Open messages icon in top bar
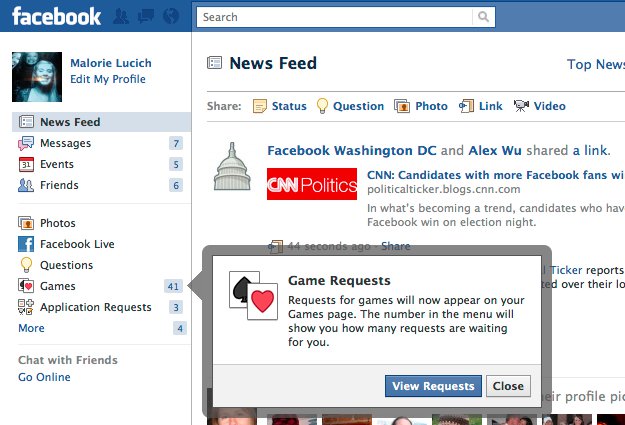The width and height of the screenshot is (625, 425). click(146, 16)
